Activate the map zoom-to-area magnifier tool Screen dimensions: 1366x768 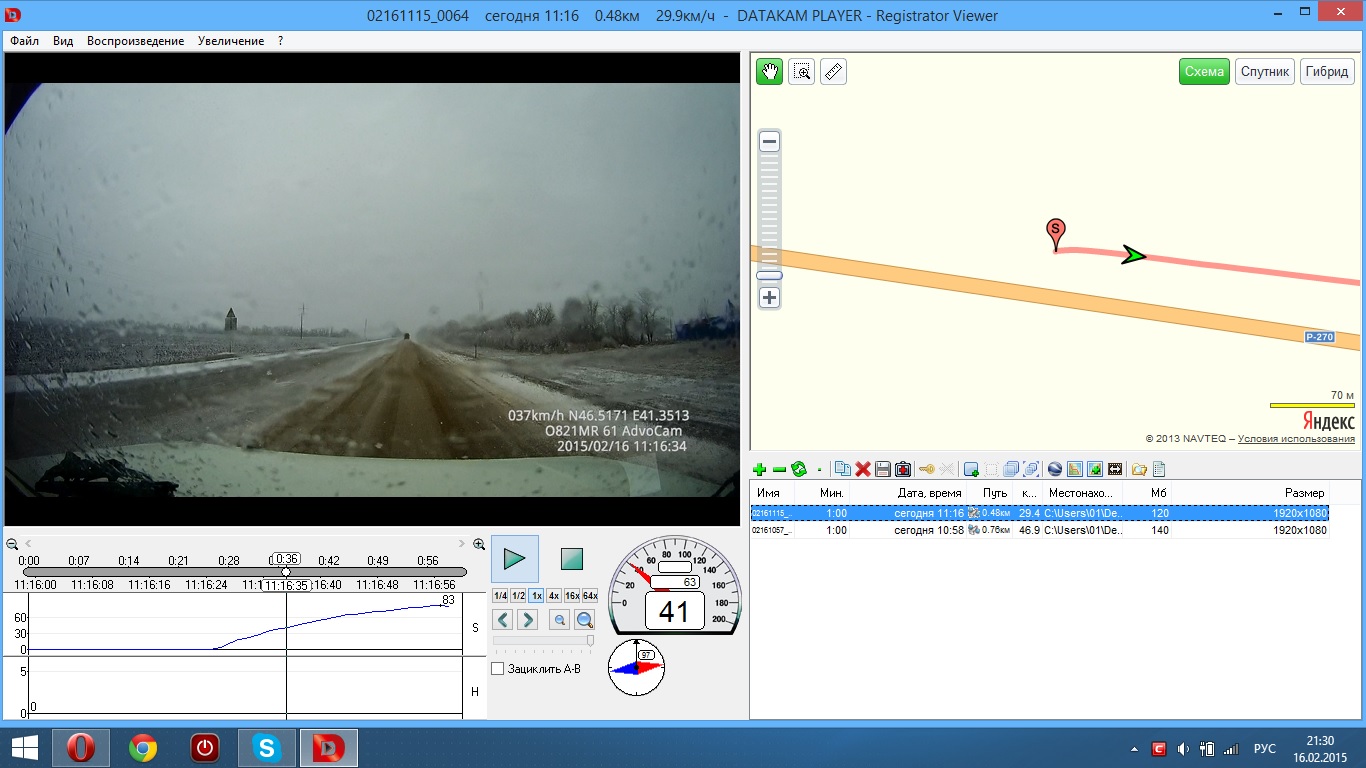click(801, 71)
